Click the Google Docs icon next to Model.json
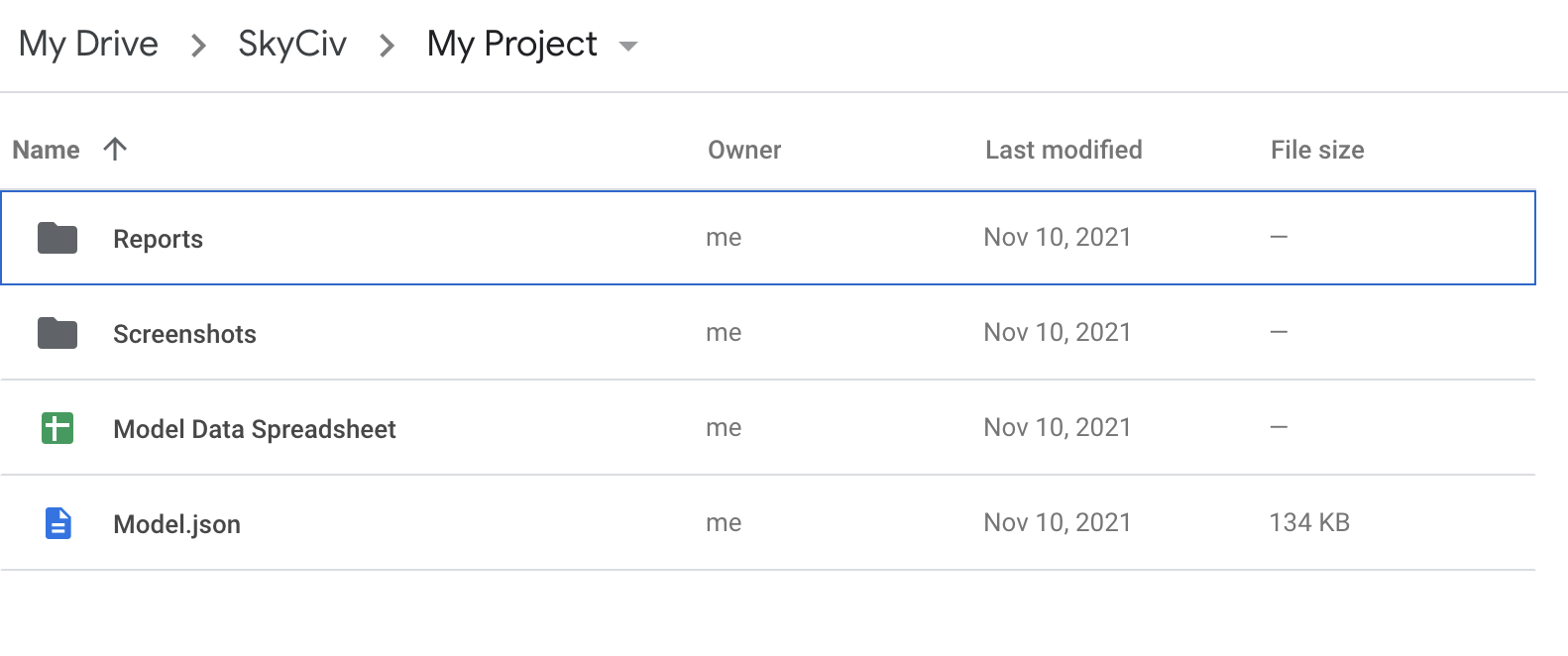This screenshot has width=1568, height=656. (x=56, y=522)
